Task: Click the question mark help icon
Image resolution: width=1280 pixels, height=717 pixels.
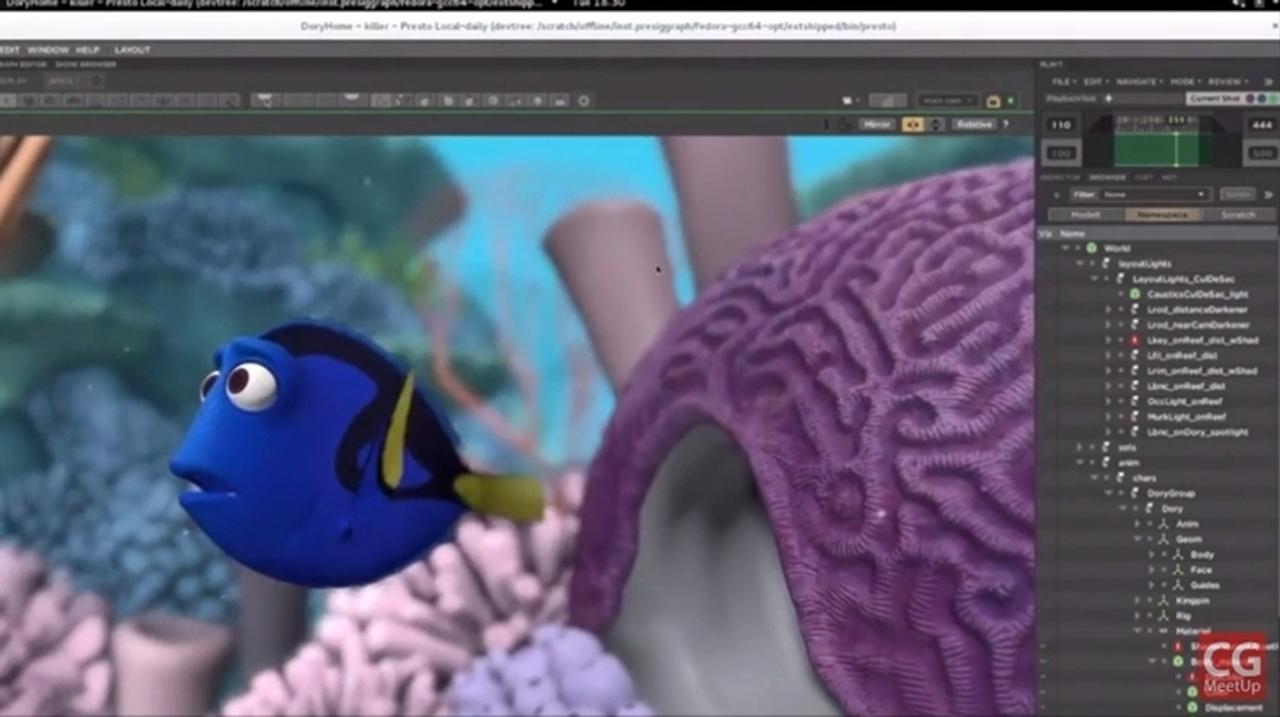Action: click(x=1005, y=125)
